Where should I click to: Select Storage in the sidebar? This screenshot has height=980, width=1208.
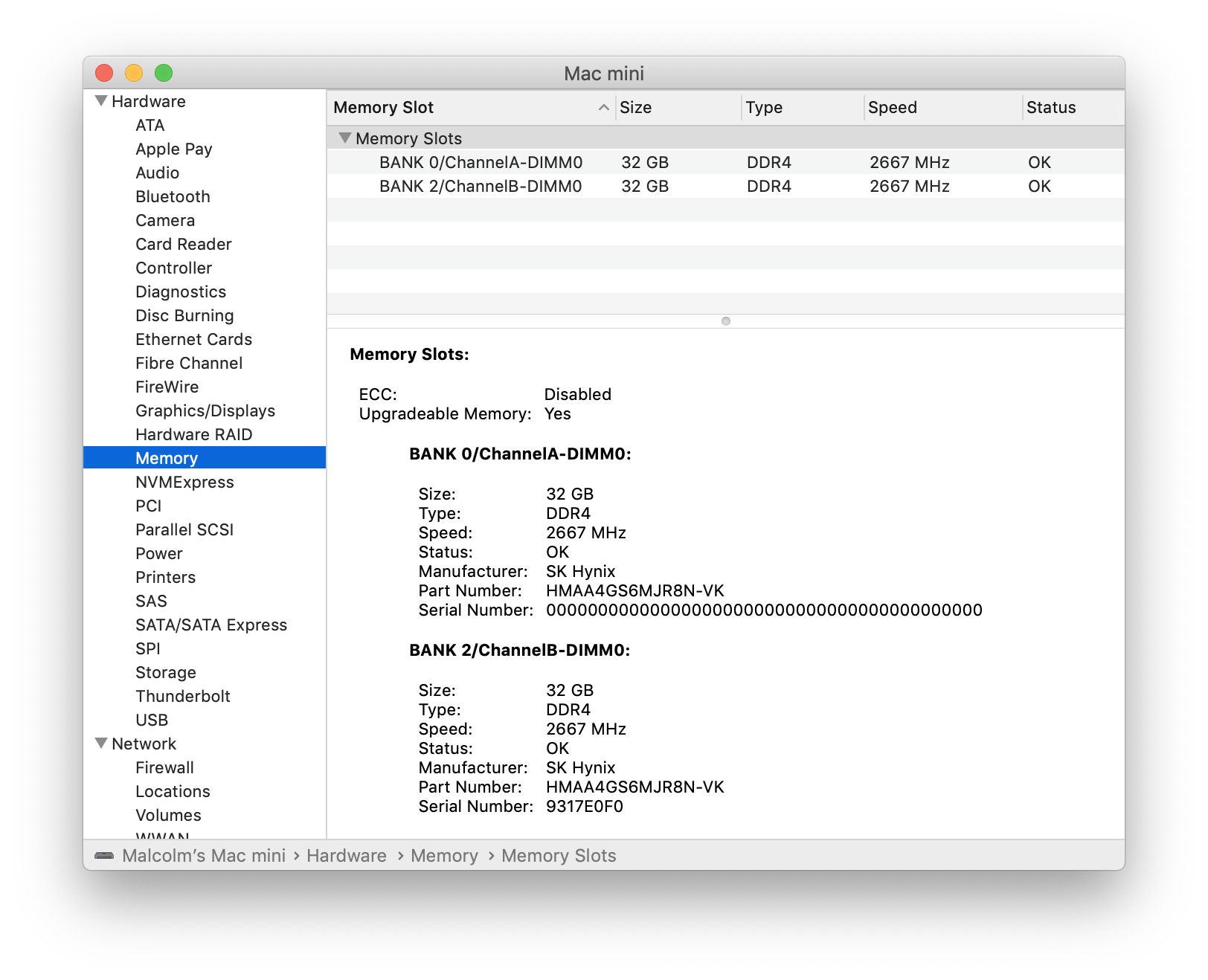pos(165,672)
